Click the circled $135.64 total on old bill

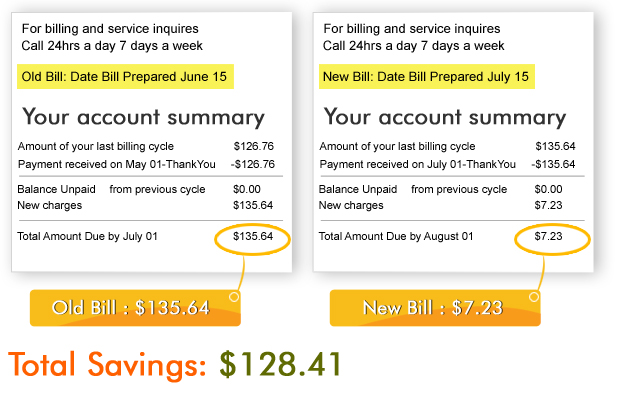(253, 236)
